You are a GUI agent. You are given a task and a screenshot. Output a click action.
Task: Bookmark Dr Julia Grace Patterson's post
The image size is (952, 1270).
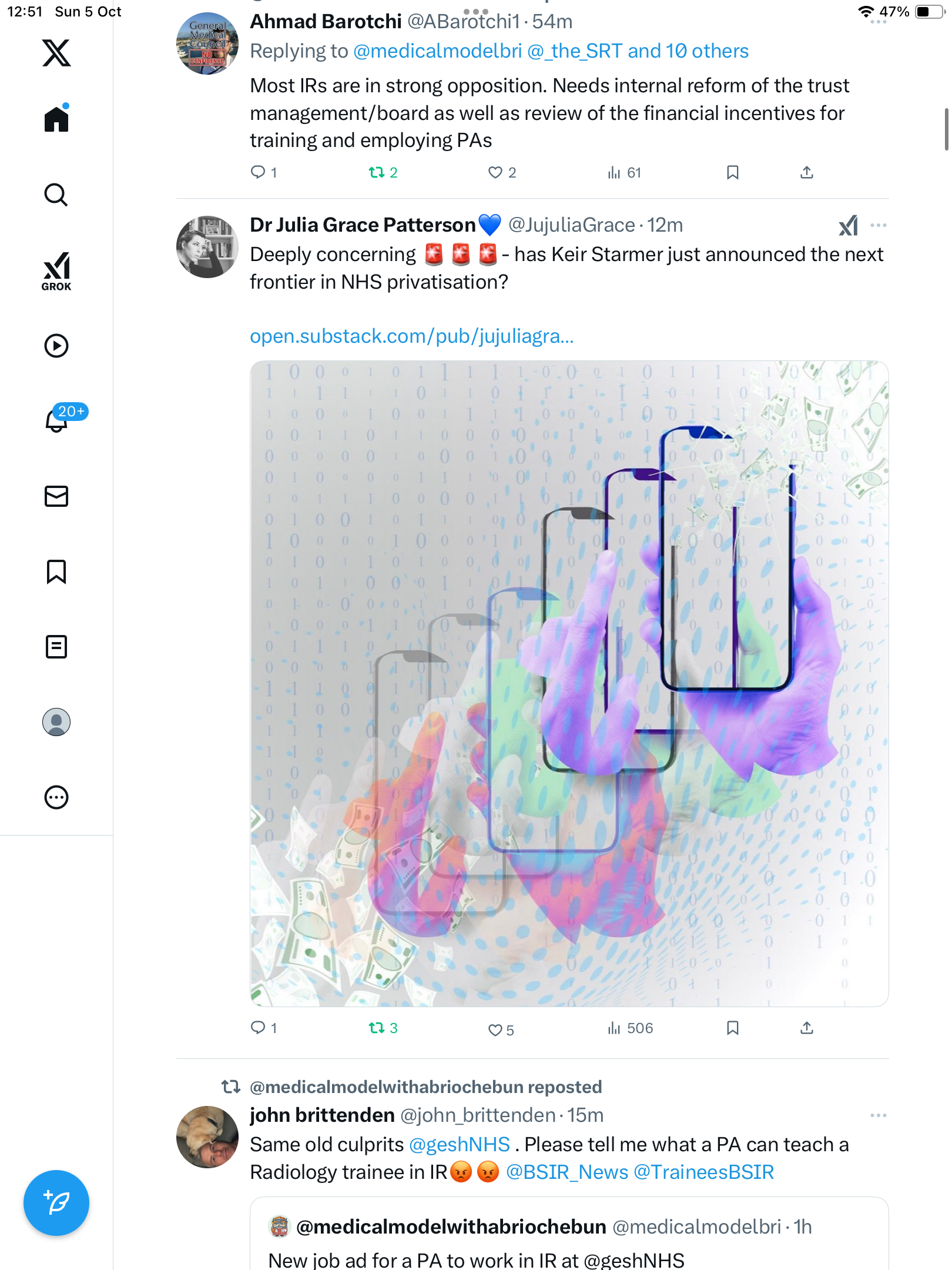point(732,1028)
